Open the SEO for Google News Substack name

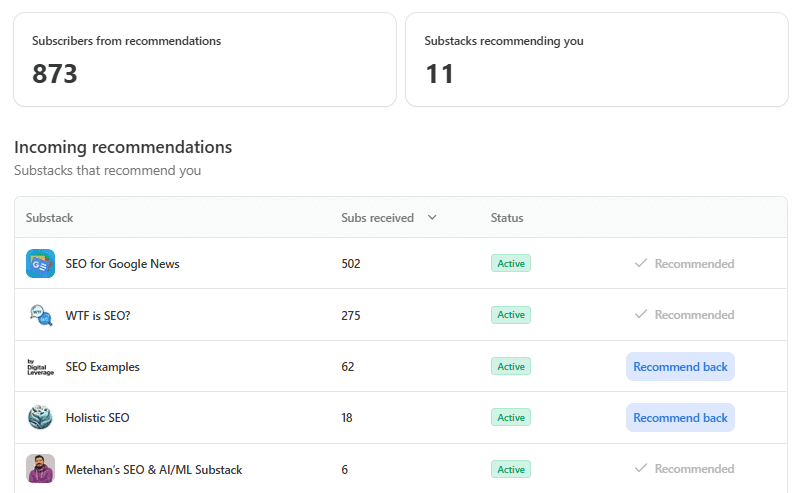click(122, 264)
